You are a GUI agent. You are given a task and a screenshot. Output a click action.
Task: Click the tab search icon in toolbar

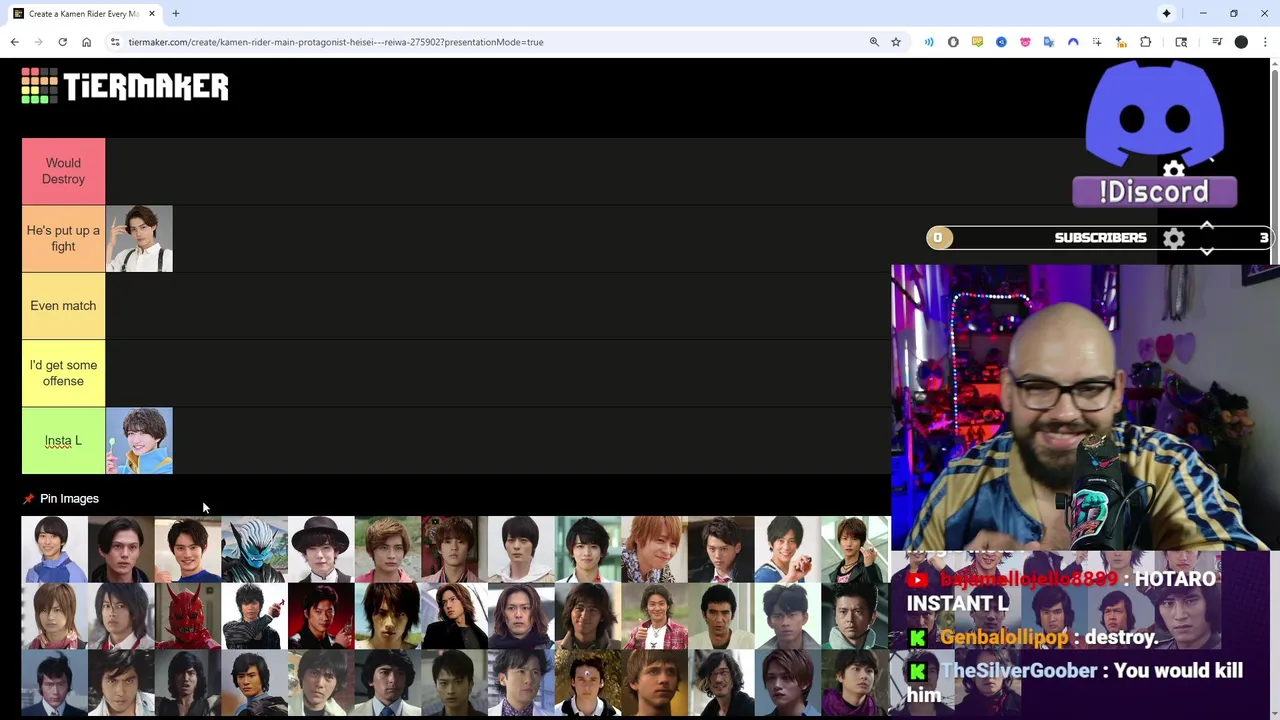tap(1181, 42)
